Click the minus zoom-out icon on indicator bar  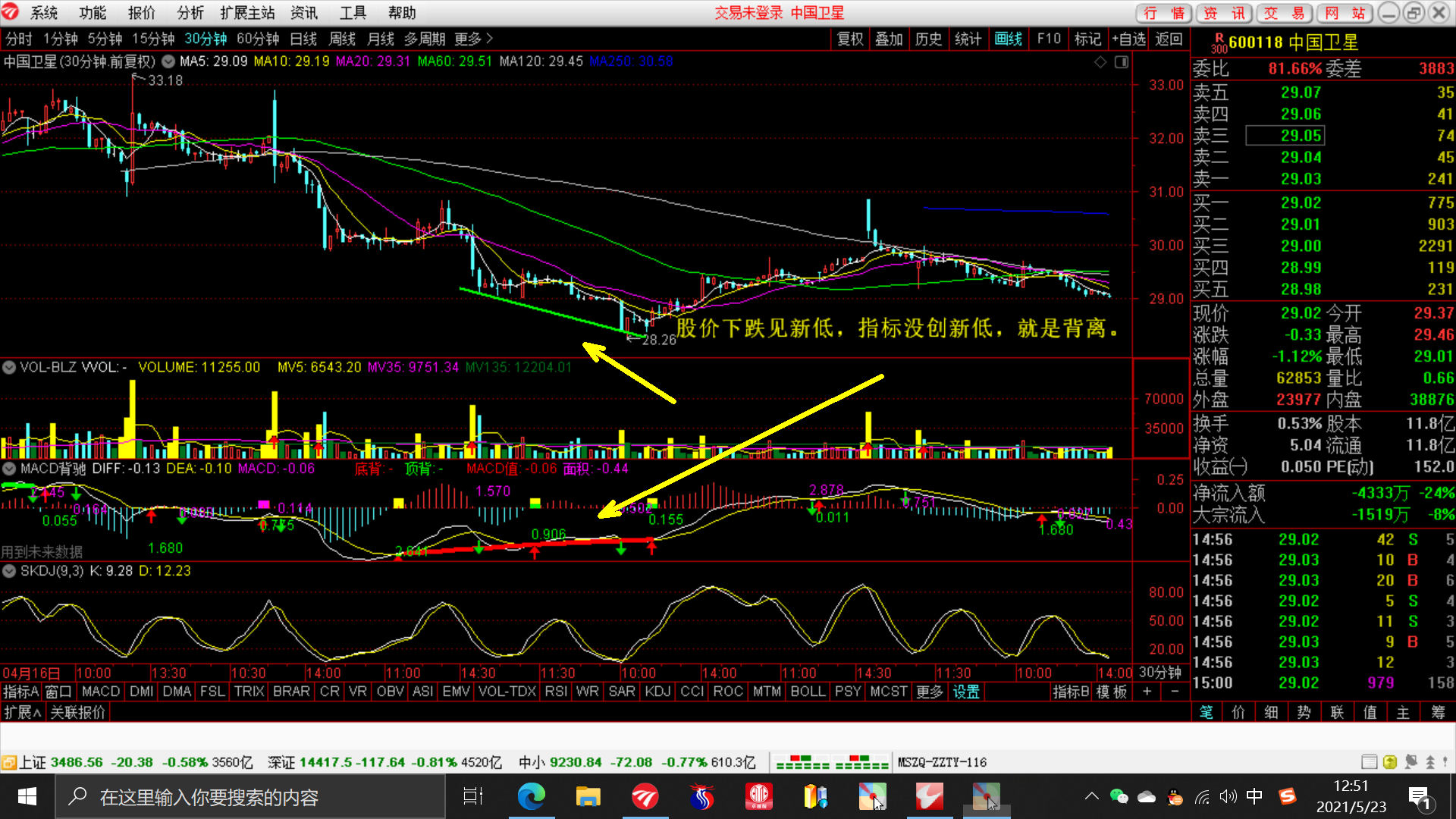click(x=1175, y=692)
